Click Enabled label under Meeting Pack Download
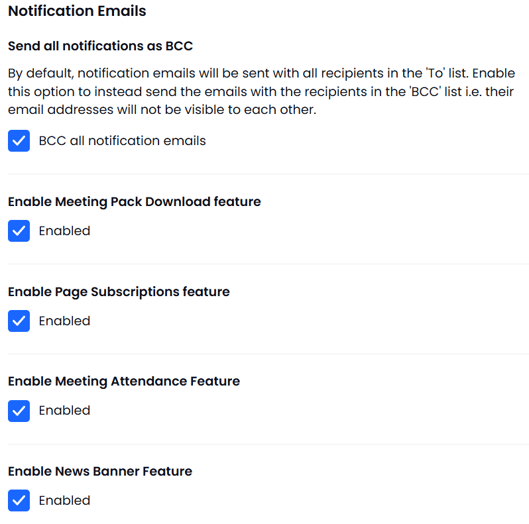This screenshot has width=529, height=524. click(x=64, y=231)
